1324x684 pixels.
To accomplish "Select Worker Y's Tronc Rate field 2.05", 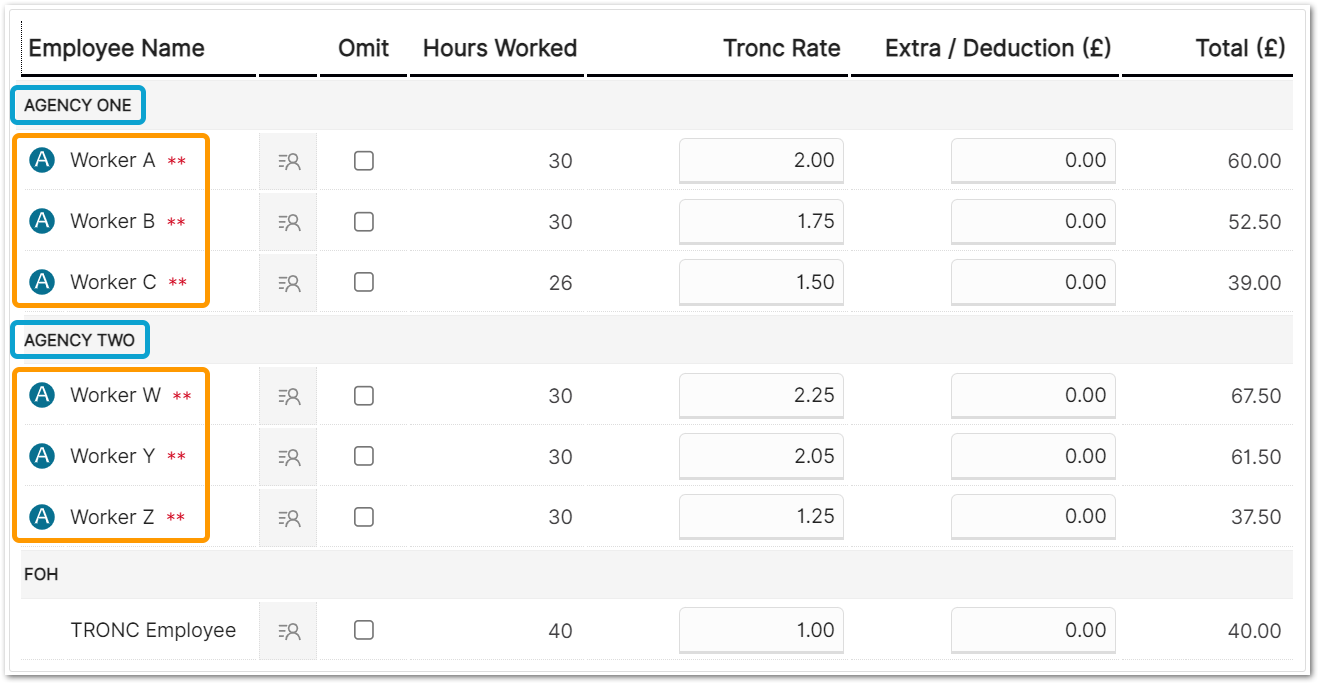I will click(x=761, y=456).
